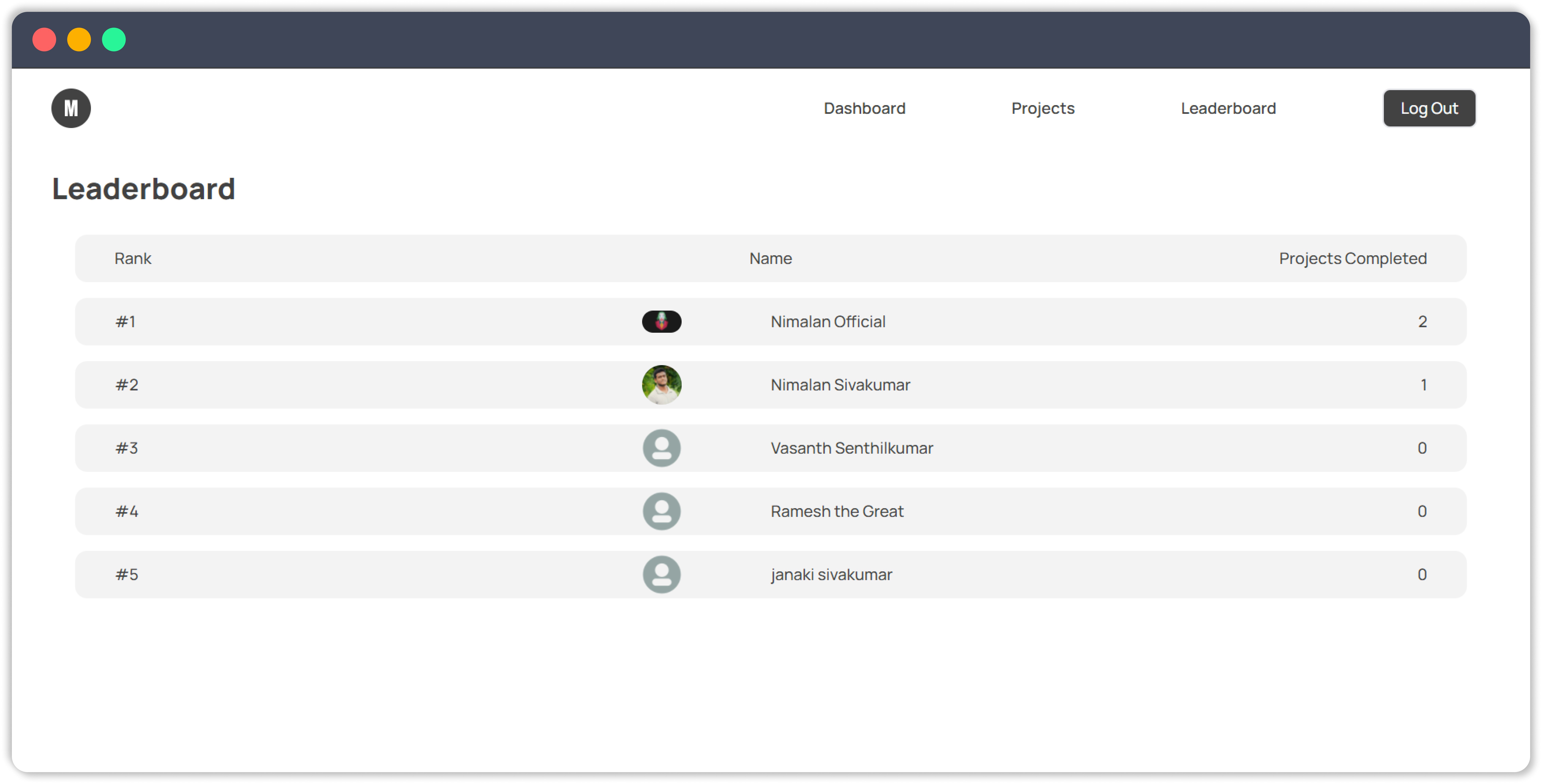Viewport: 1542px width, 784px height.
Task: Click Nimalan Official's avatar image
Action: click(x=661, y=321)
